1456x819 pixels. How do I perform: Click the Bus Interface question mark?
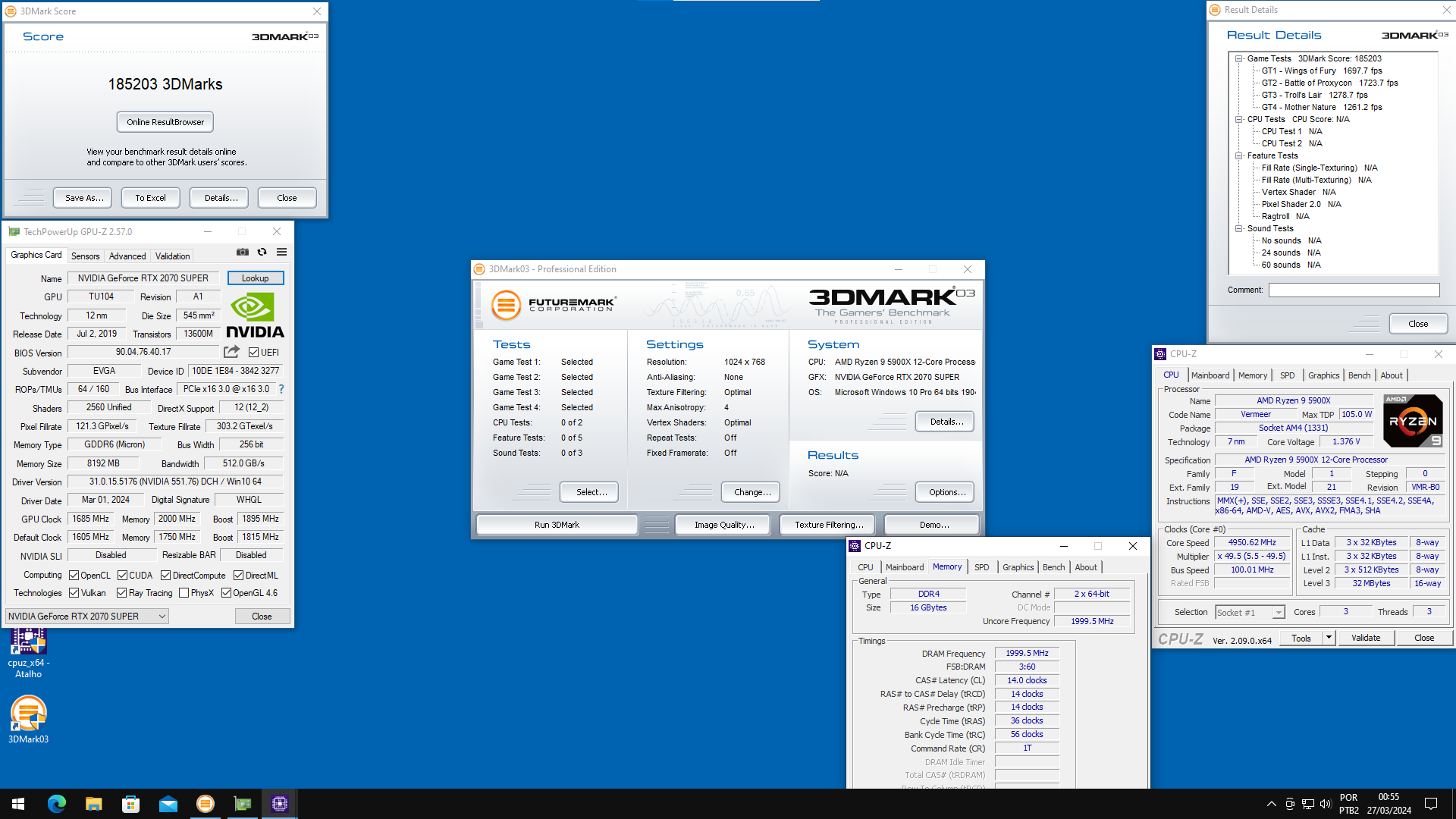[x=281, y=389]
